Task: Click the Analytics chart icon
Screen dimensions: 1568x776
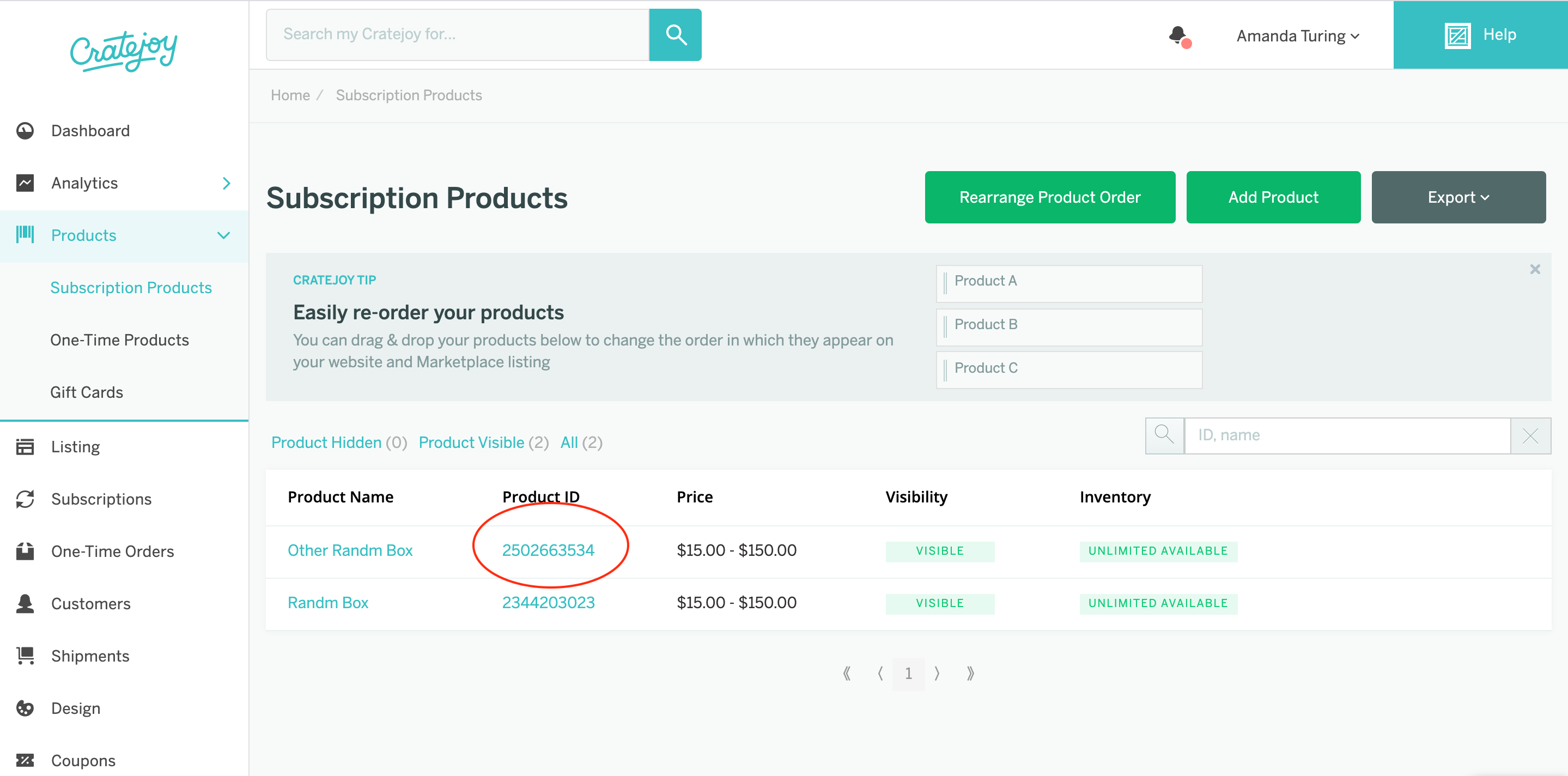Action: coord(25,183)
